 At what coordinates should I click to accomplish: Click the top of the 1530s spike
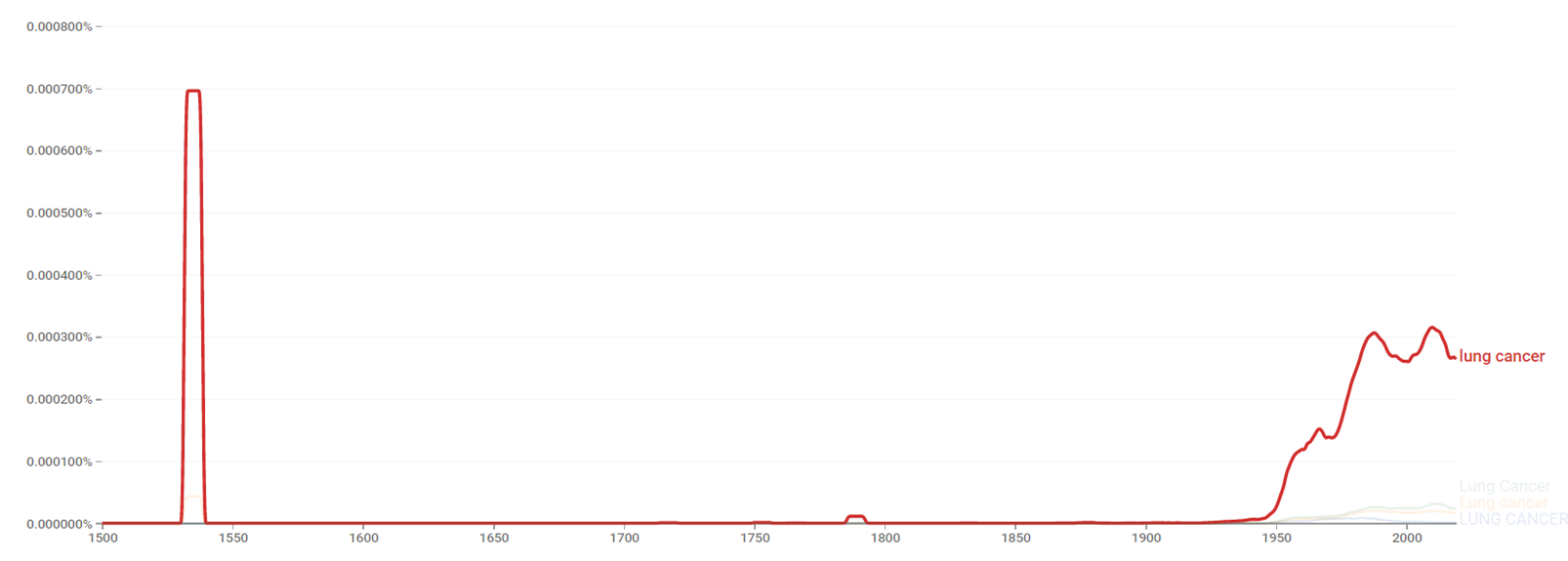(x=192, y=91)
